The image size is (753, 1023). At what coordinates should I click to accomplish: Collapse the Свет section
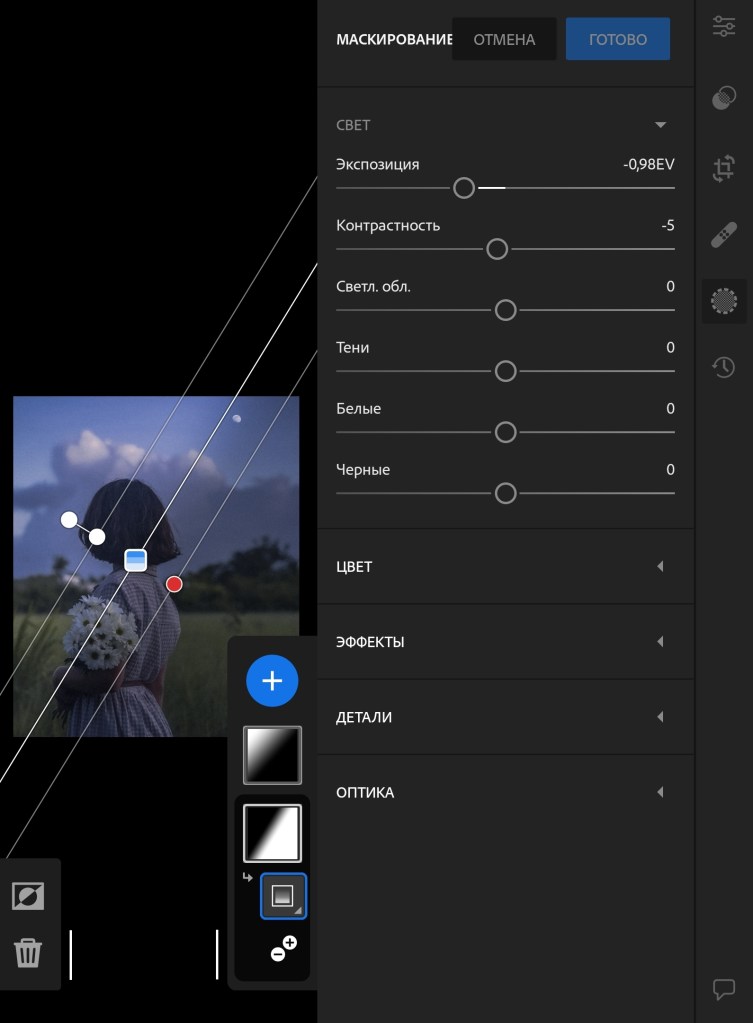tap(660, 125)
